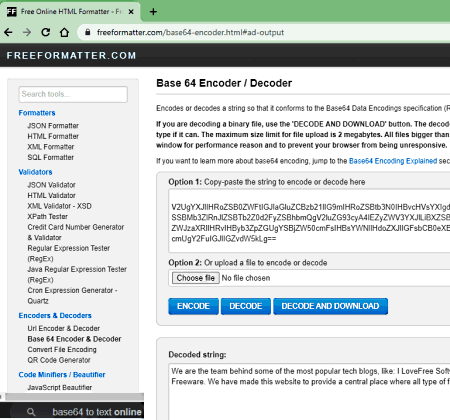Click the 'No file chosen' text

click(x=246, y=278)
